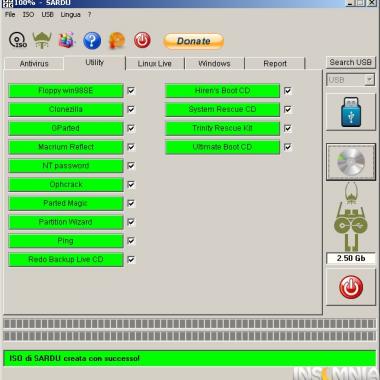Uncheck the Redo Backup Live CD checkbox
This screenshot has width=380, height=380.
click(x=131, y=260)
